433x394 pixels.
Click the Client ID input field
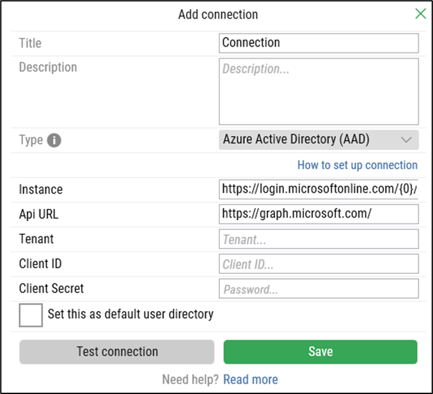[319, 264]
